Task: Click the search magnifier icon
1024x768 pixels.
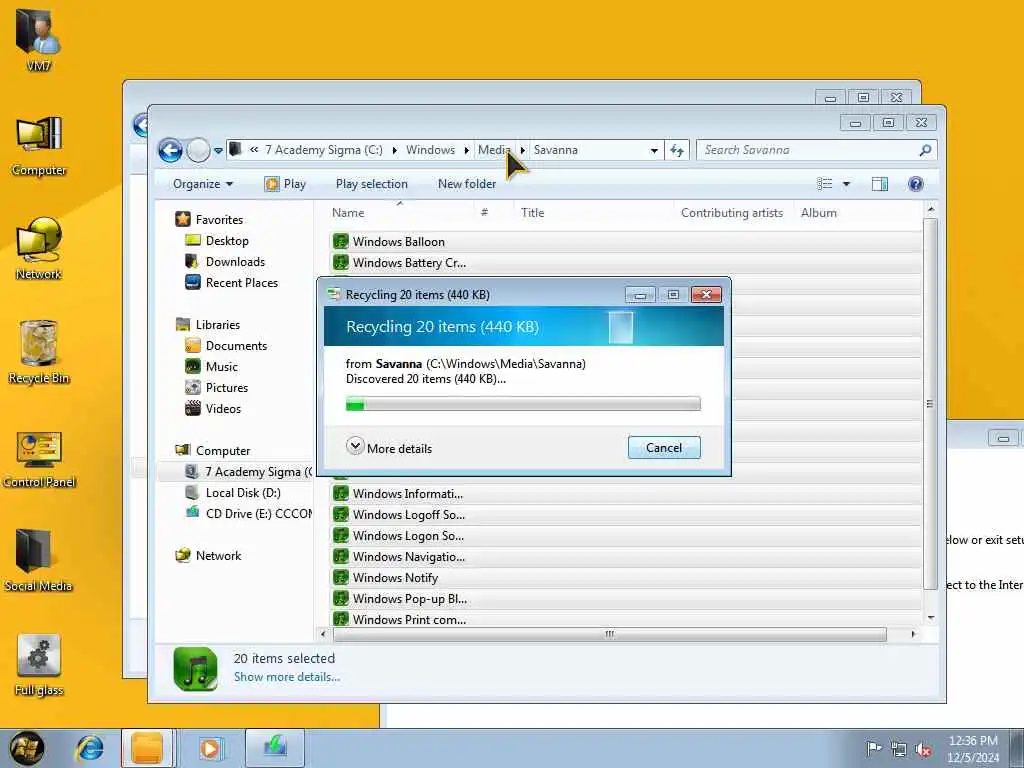Action: (925, 150)
